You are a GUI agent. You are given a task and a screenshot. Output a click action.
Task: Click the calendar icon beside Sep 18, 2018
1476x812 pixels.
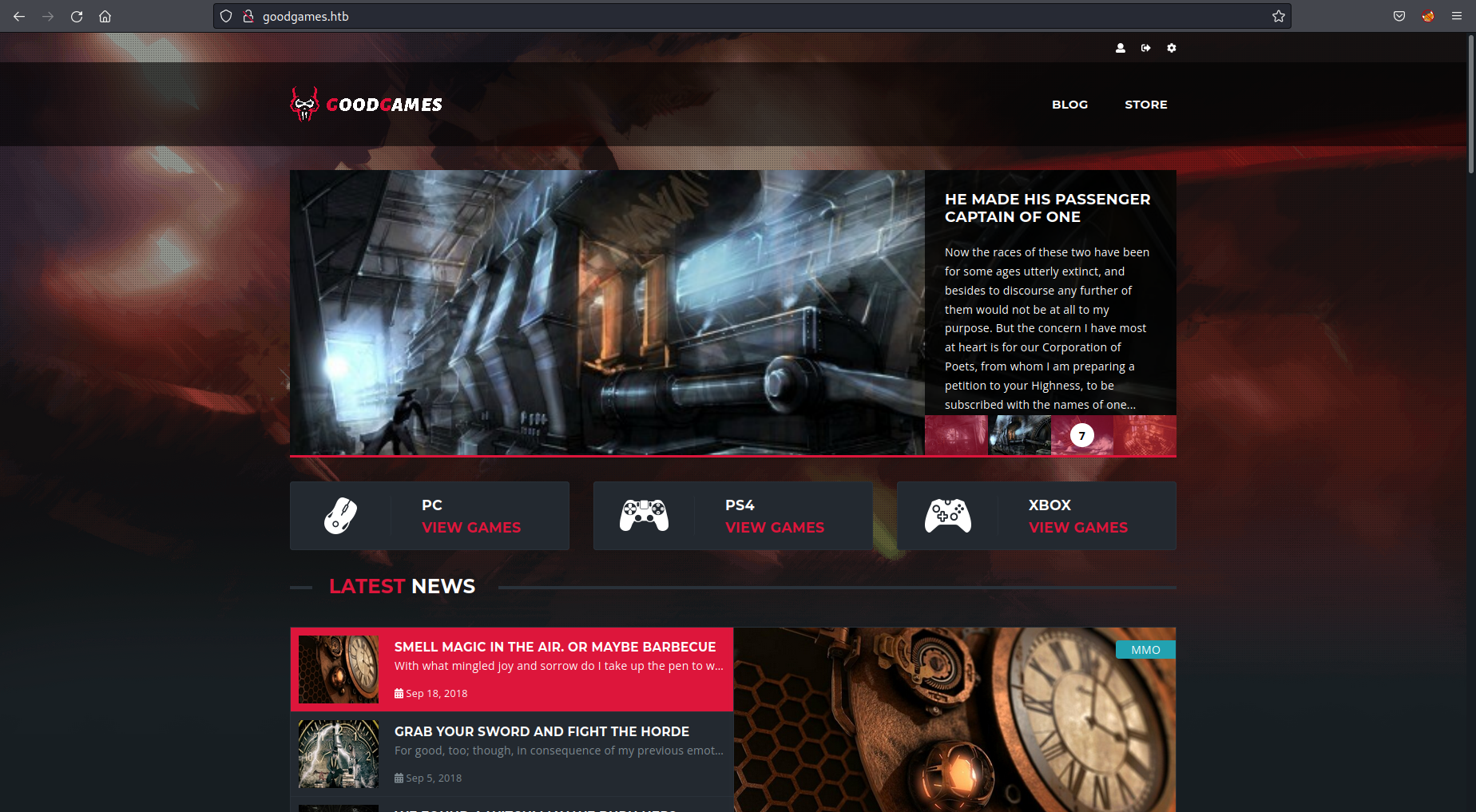click(399, 694)
